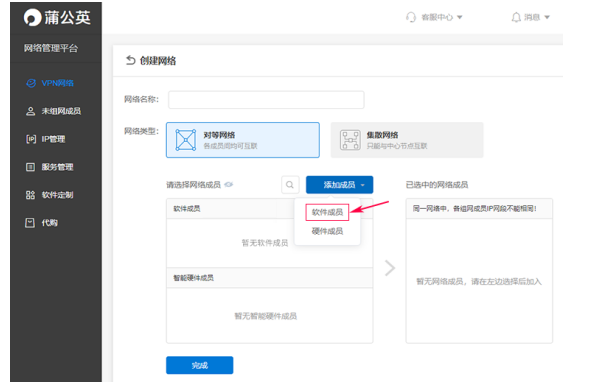The image size is (615, 386).
Task: Click the 未组网成员 person icon
Action: click(x=30, y=111)
